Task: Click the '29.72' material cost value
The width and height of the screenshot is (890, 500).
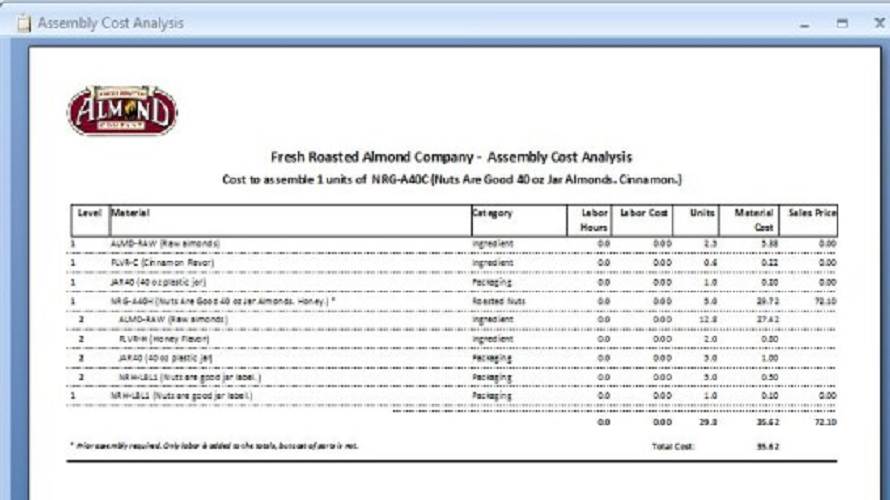Action: click(x=767, y=301)
